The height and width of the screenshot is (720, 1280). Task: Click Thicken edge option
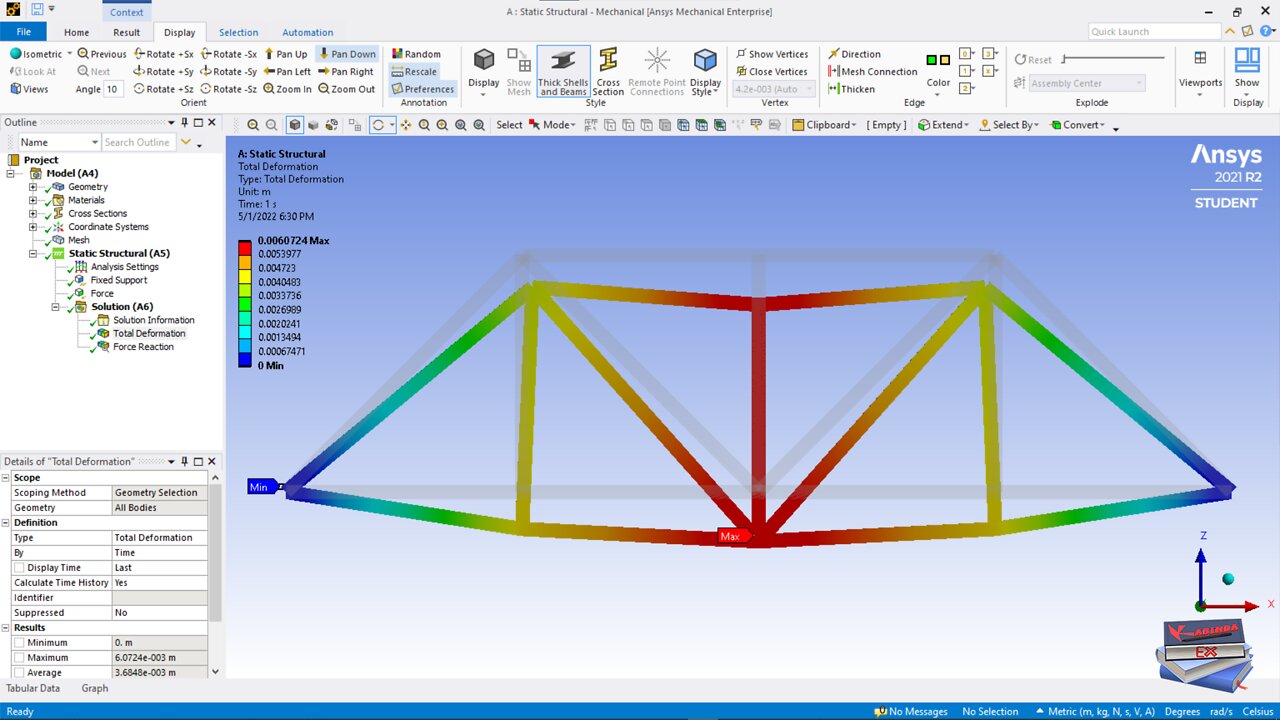pyautogui.click(x=851, y=89)
